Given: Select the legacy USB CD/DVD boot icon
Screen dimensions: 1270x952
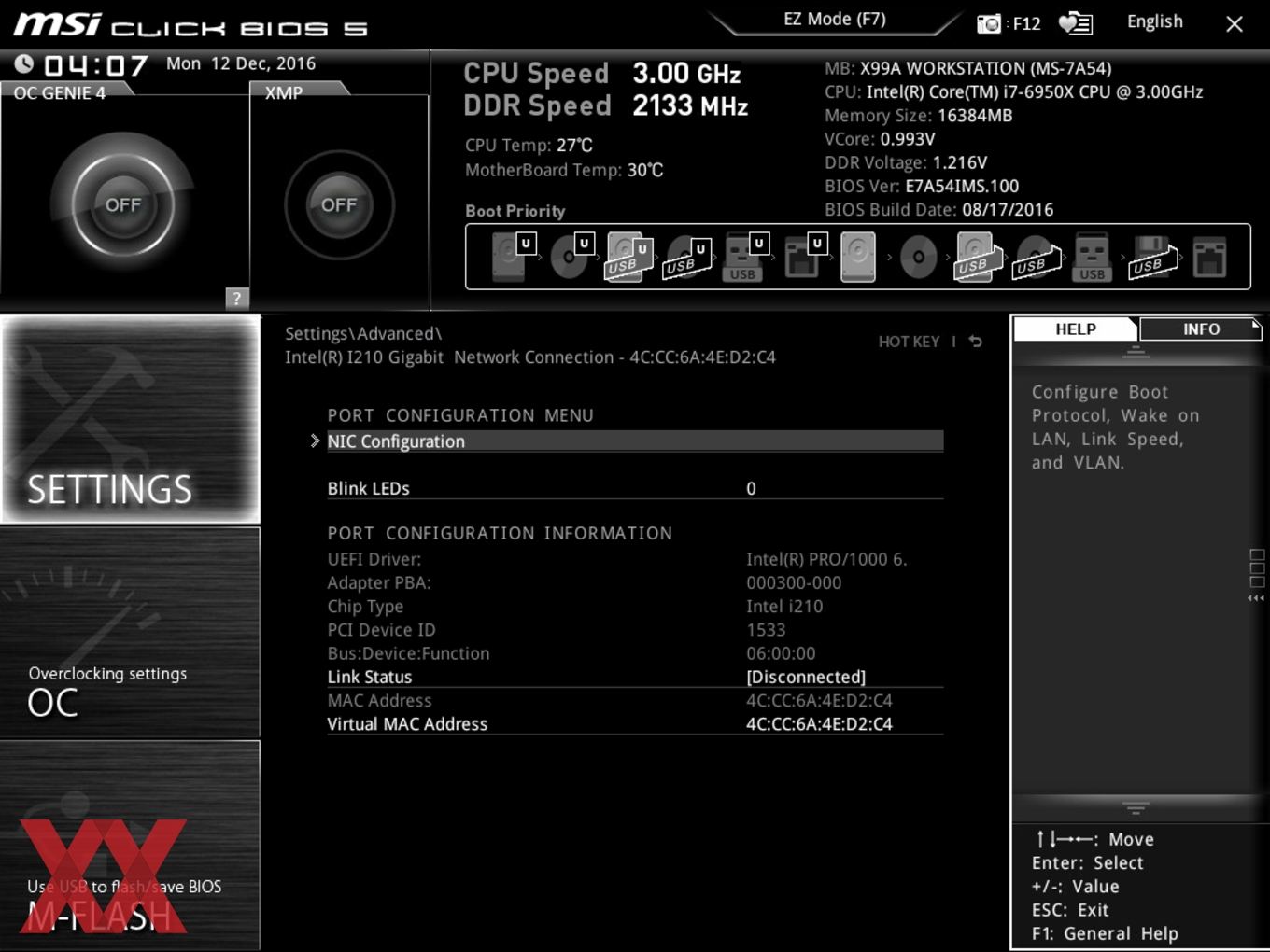Looking at the screenshot, I should [x=1037, y=257].
